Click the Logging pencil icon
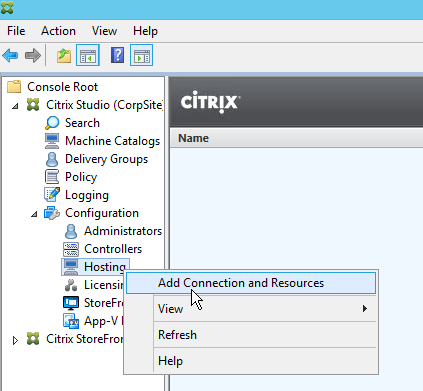Screen dimensions: 423x391 coord(52,195)
